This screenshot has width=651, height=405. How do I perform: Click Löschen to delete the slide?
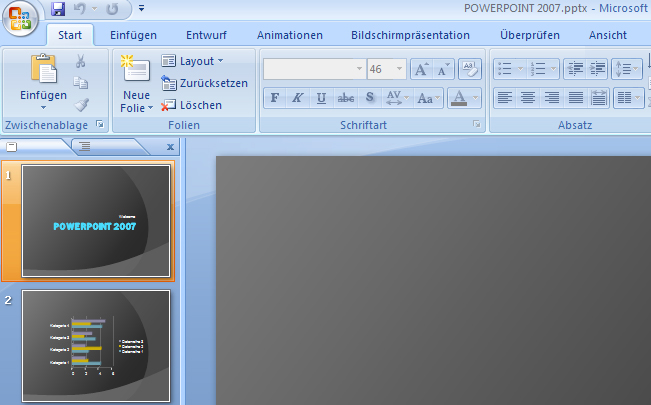tap(191, 105)
